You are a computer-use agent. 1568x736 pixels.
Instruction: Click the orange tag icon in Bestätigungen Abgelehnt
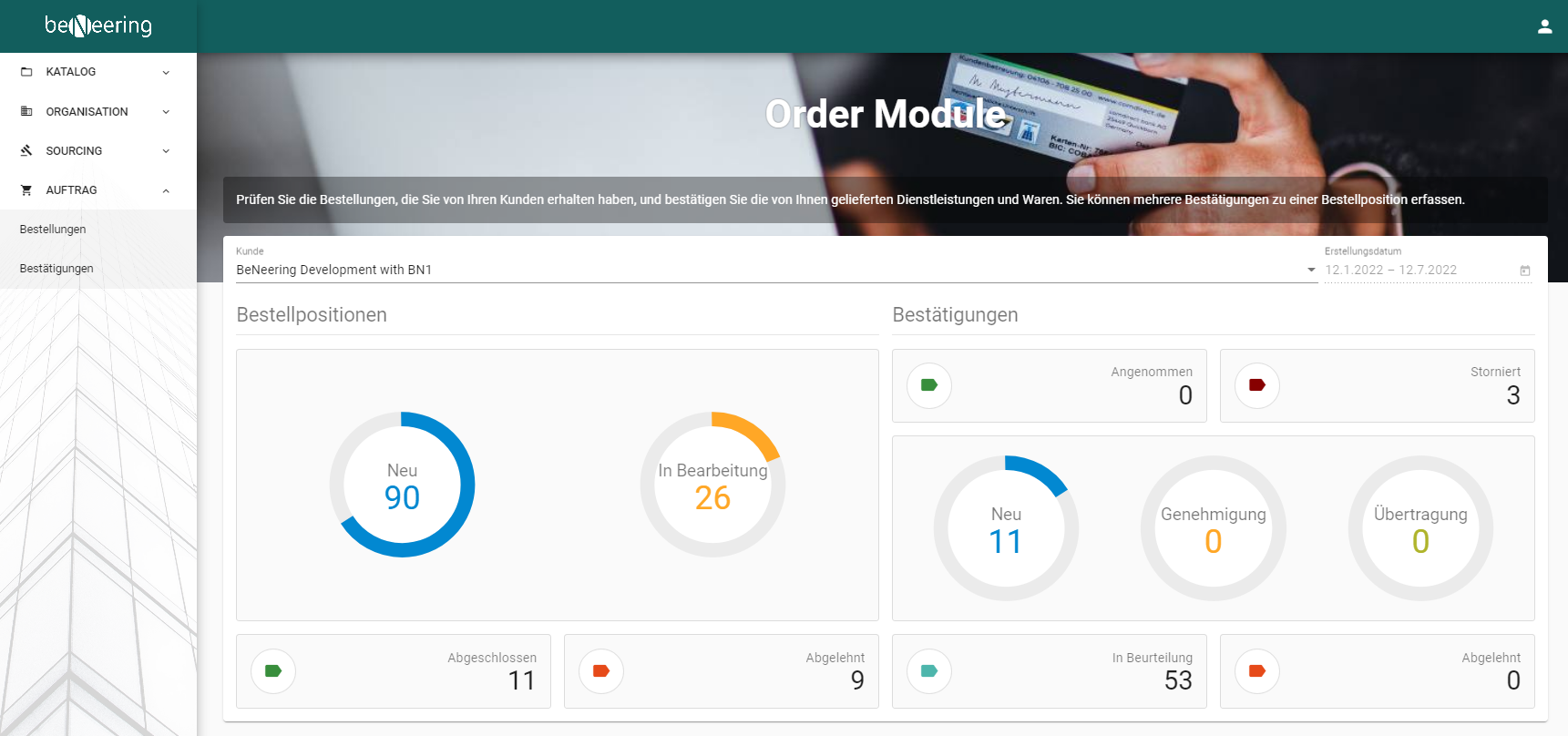[1257, 671]
